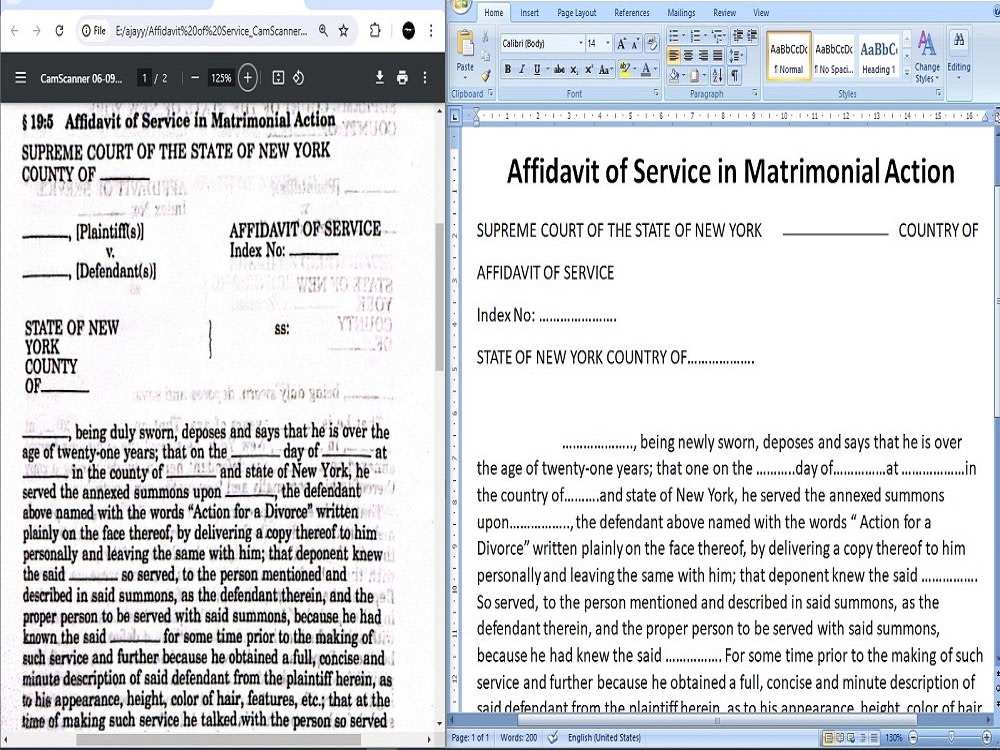Apply strikethrough with the abc icon
1000x750 pixels.
pyautogui.click(x=559, y=70)
